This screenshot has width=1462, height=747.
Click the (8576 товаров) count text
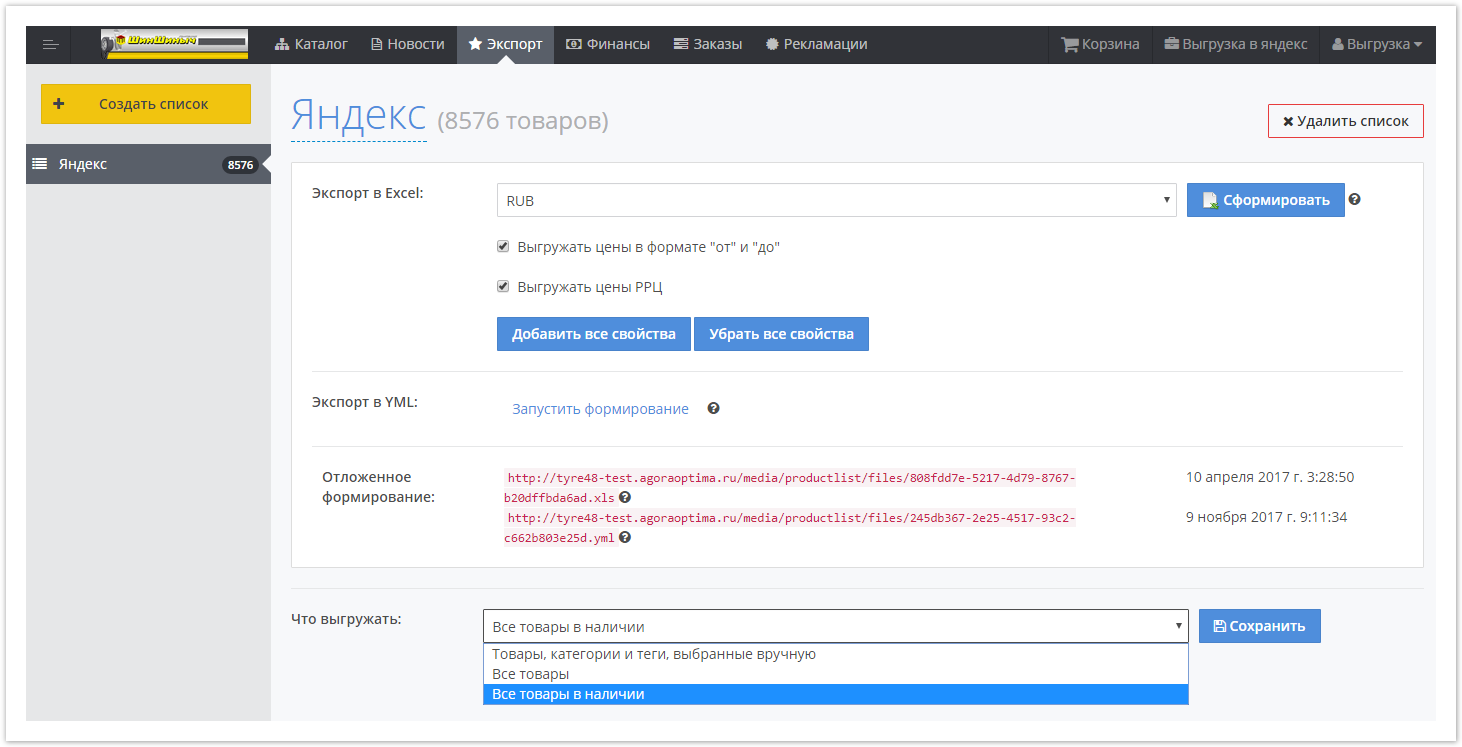[523, 121]
